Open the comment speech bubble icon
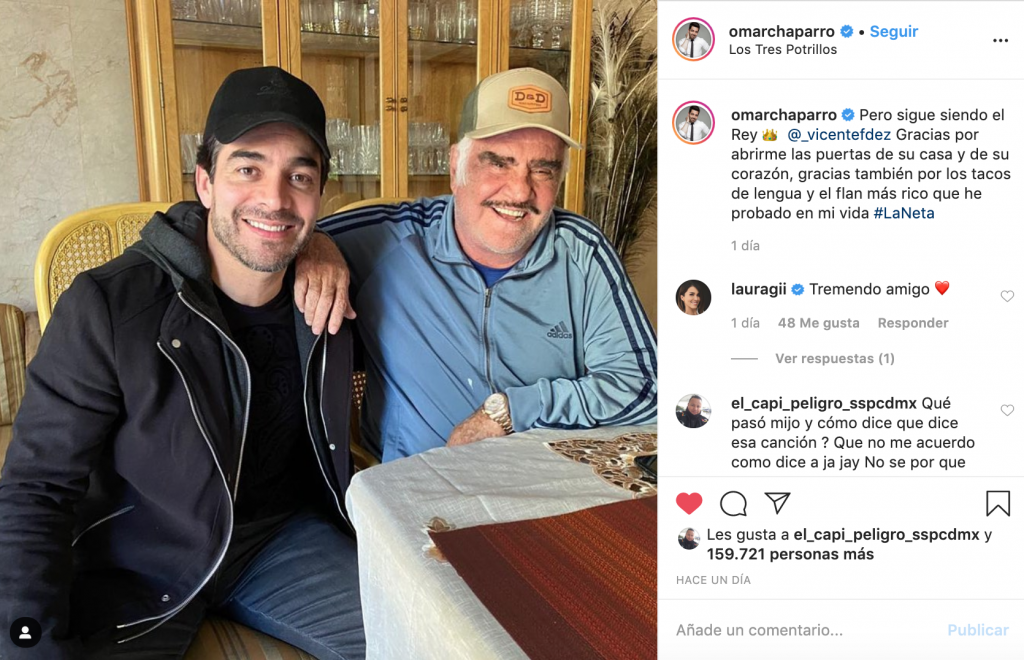This screenshot has height=660, width=1024. (733, 503)
